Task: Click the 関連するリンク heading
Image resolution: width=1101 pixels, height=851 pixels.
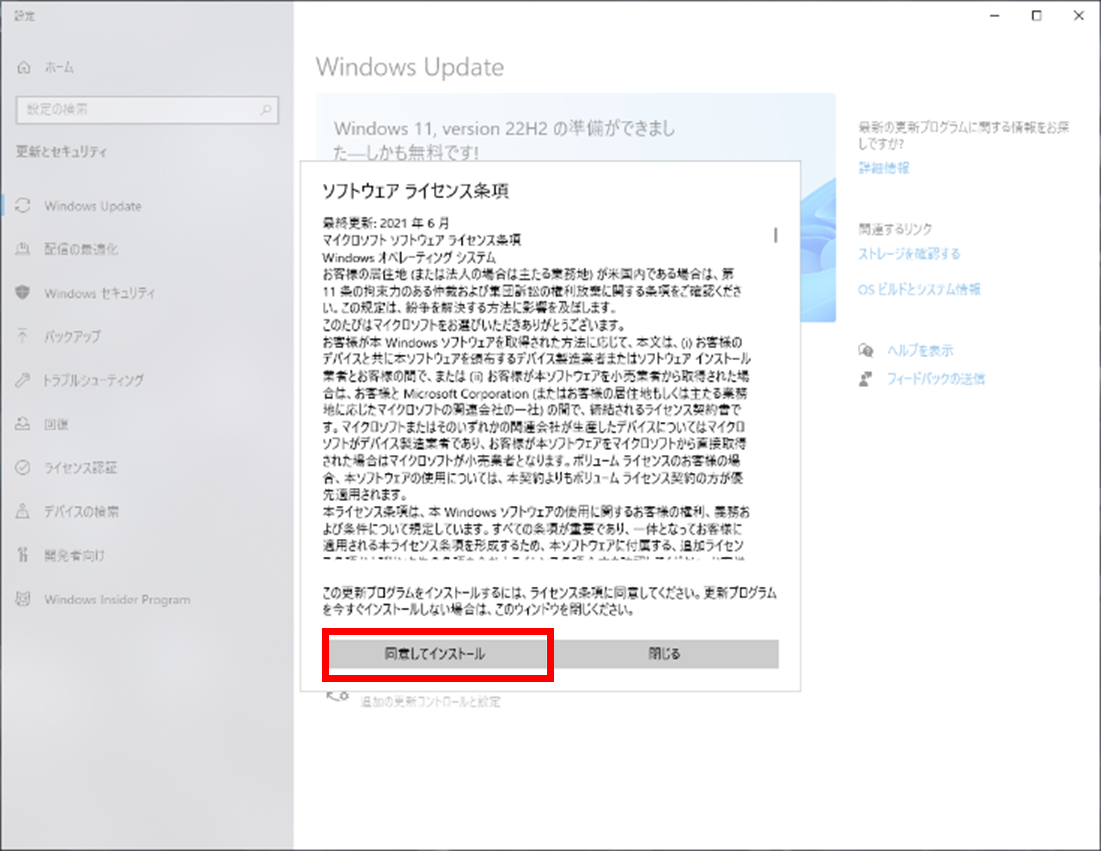Action: [895, 229]
